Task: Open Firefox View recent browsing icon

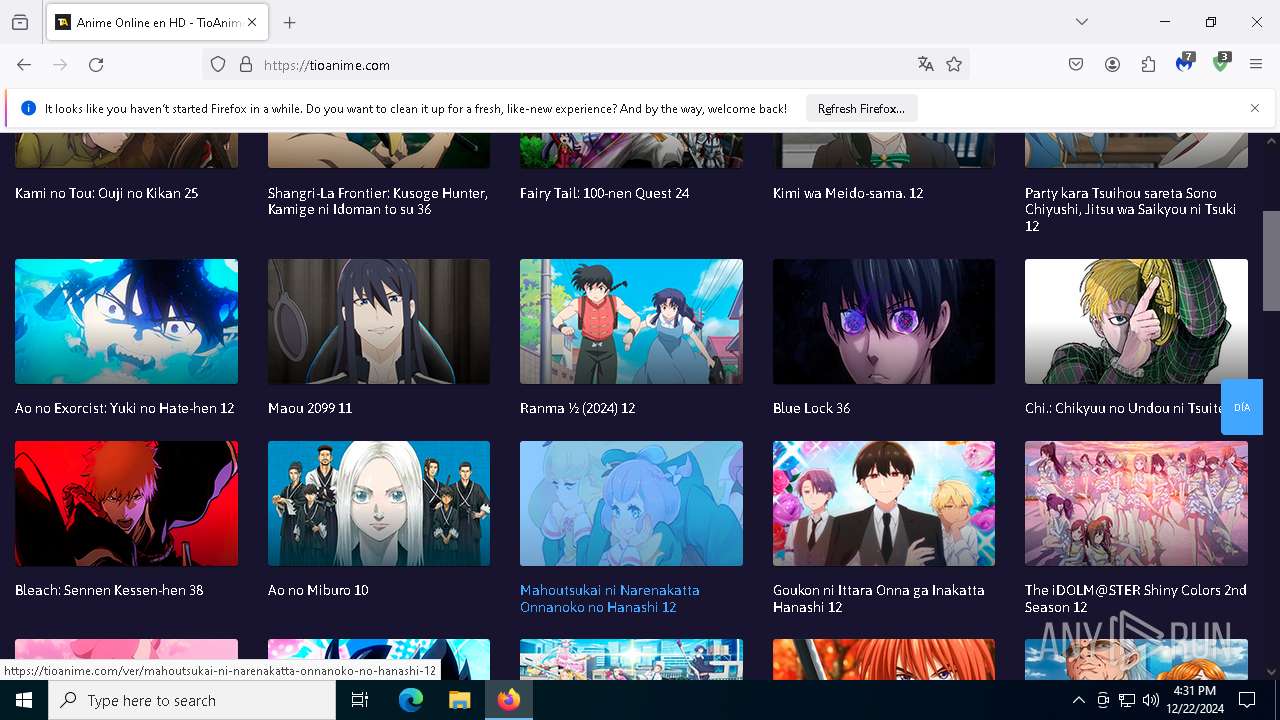Action: (20, 22)
